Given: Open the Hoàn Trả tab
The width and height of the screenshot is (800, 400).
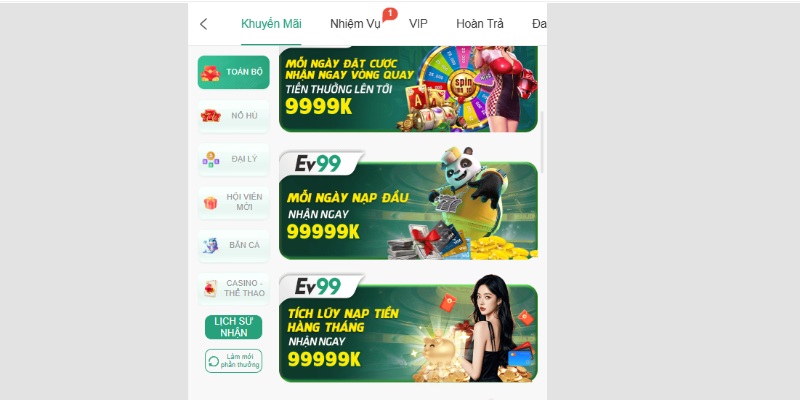Looking at the screenshot, I should click(x=480, y=24).
